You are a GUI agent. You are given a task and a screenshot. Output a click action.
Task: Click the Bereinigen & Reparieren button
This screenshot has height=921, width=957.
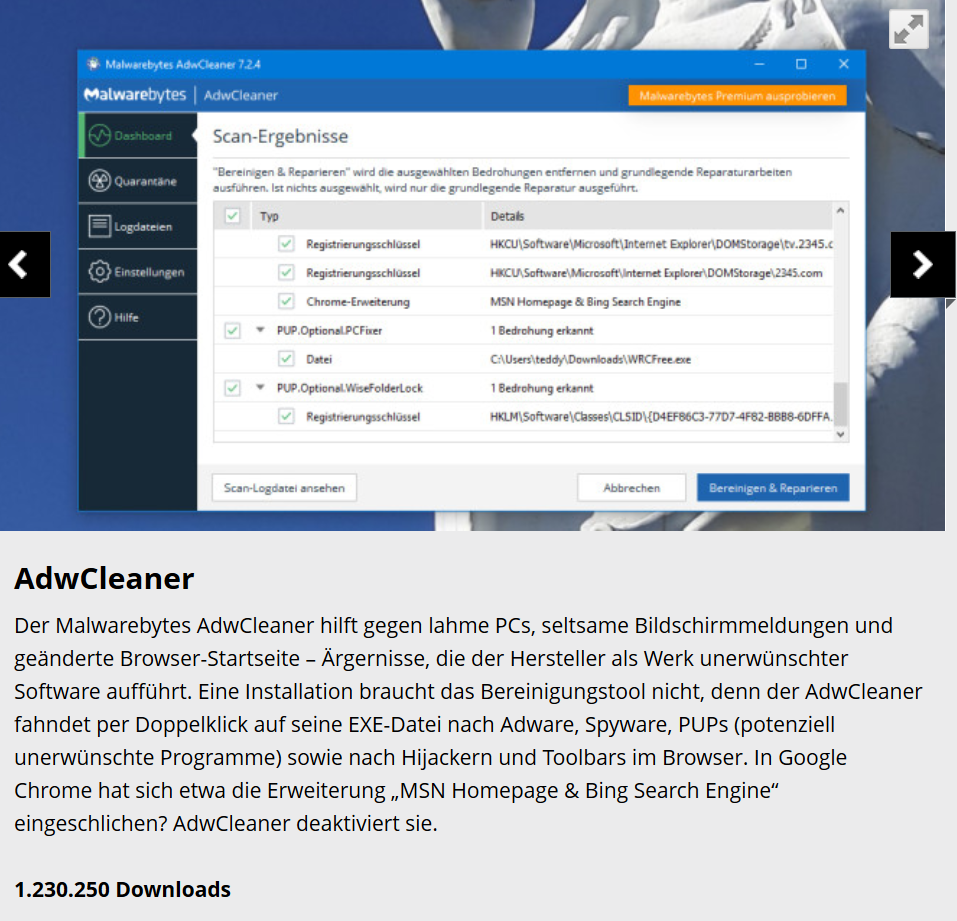[772, 488]
